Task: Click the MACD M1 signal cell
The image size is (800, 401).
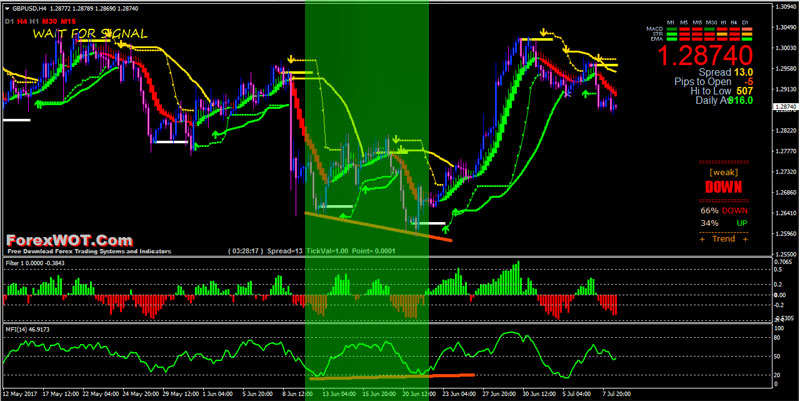Action: (671, 28)
